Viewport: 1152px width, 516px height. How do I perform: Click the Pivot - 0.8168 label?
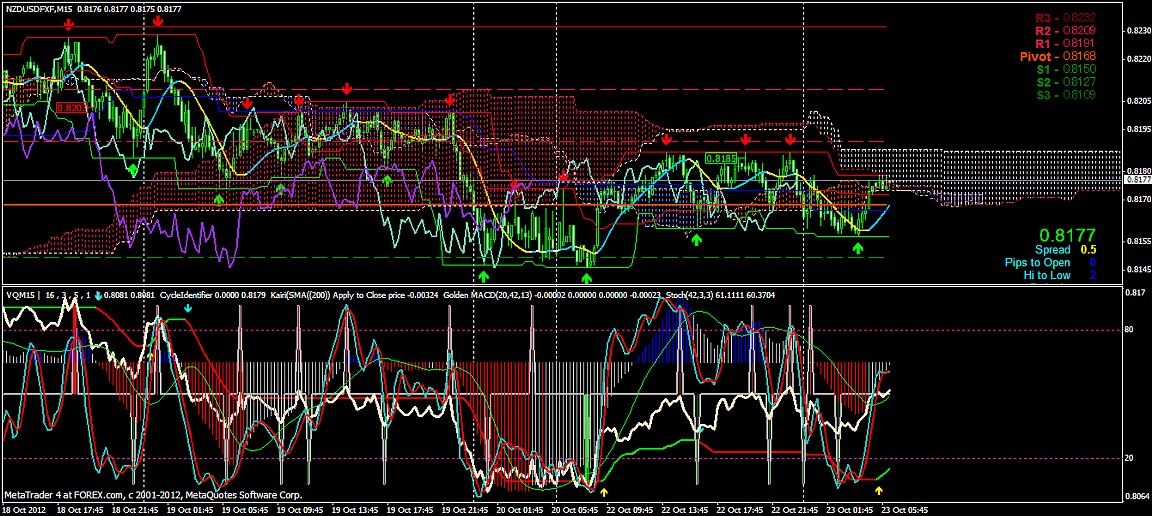[x=1057, y=57]
